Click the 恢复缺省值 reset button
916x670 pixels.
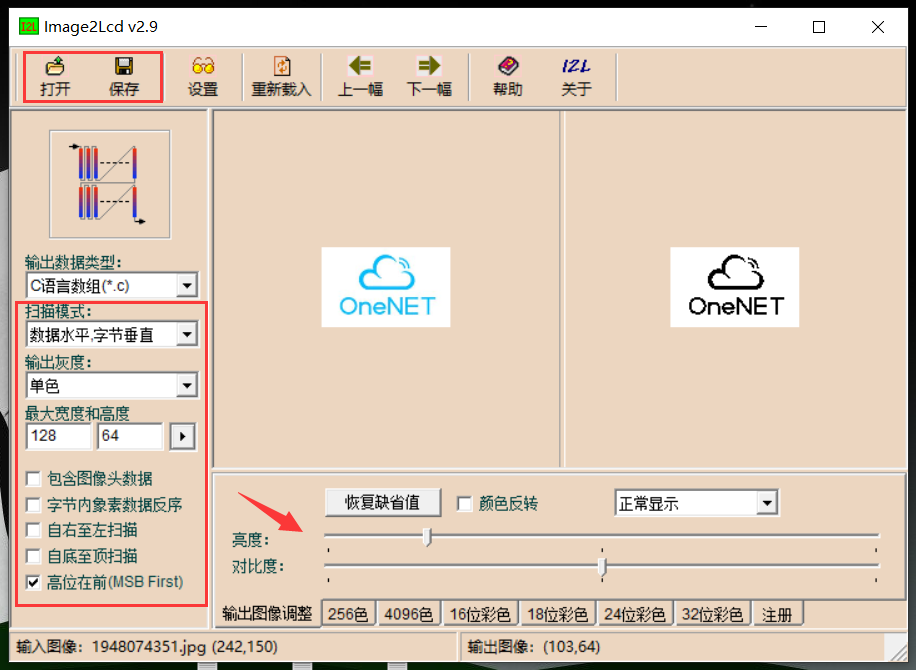click(382, 502)
